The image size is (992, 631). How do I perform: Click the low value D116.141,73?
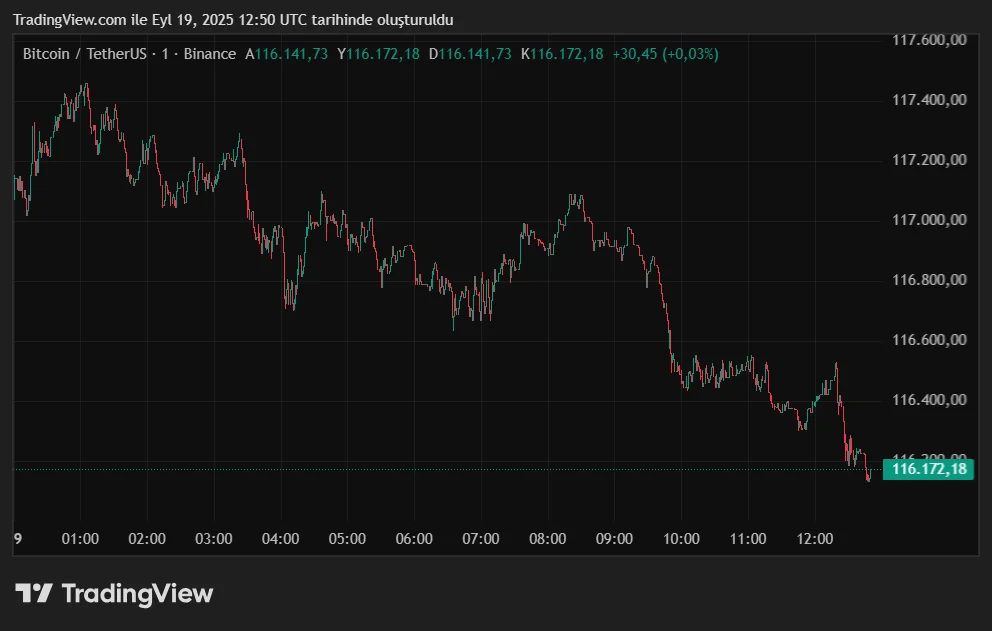(470, 54)
